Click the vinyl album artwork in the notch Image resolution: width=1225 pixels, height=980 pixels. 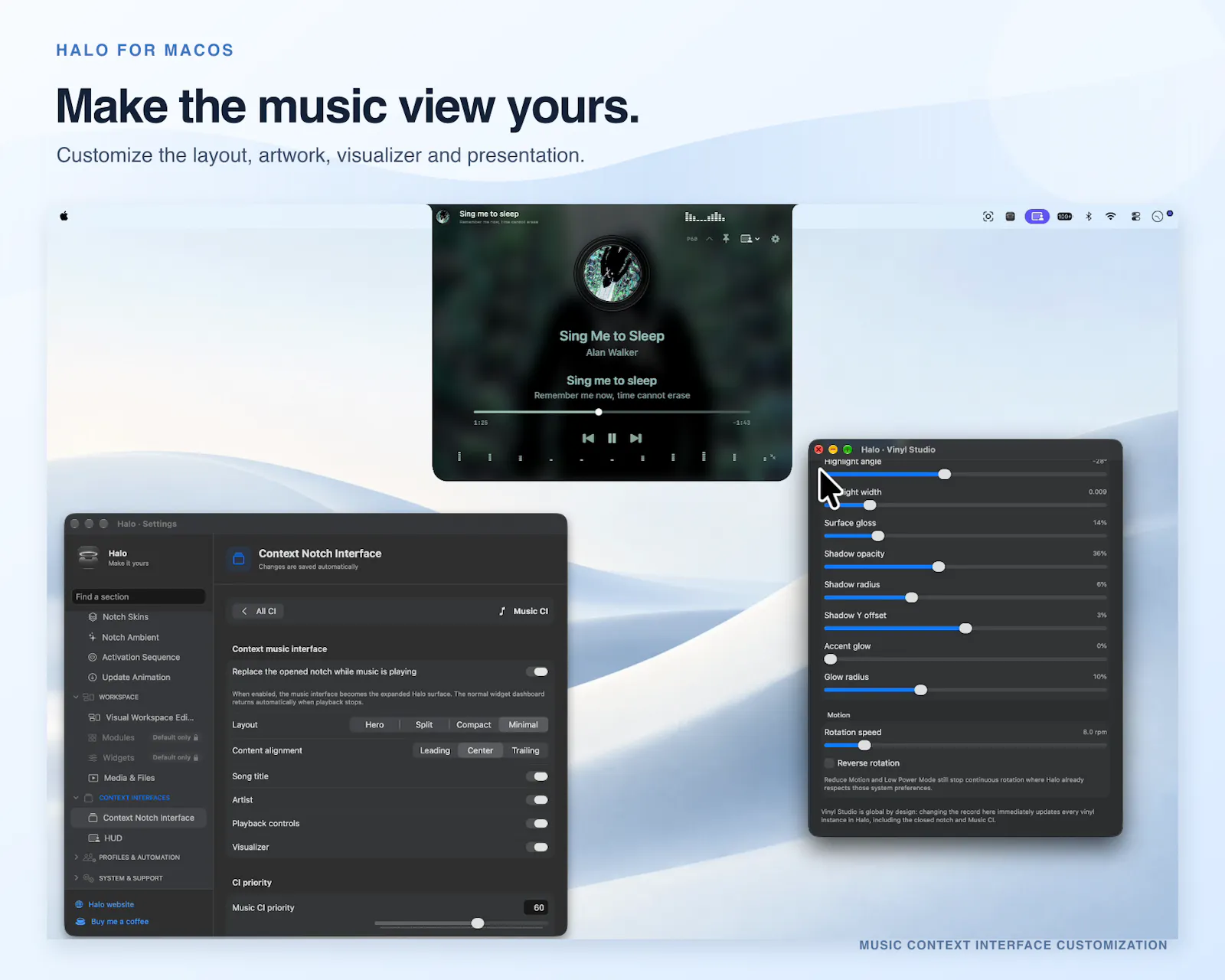coord(612,273)
